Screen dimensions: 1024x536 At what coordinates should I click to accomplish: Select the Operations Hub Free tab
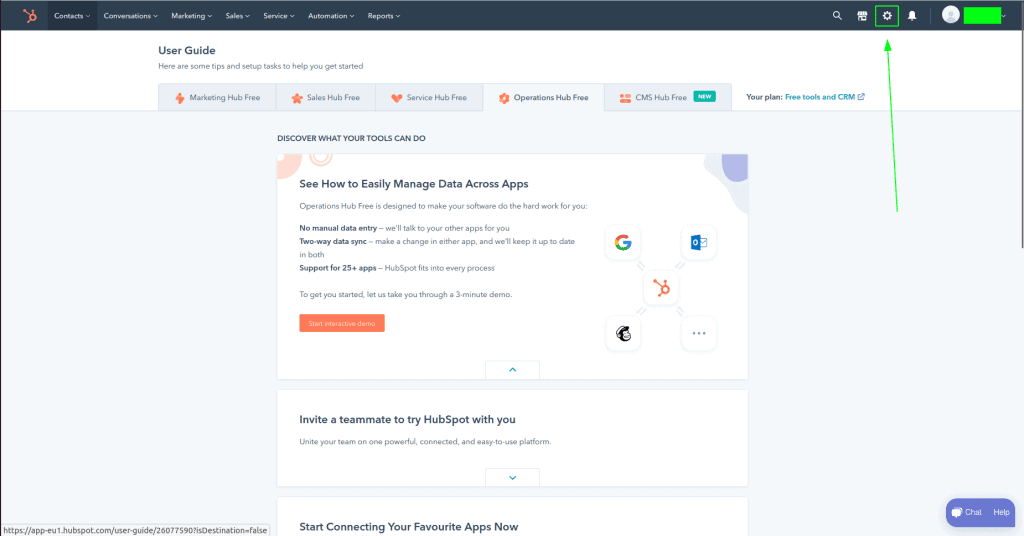(x=543, y=97)
